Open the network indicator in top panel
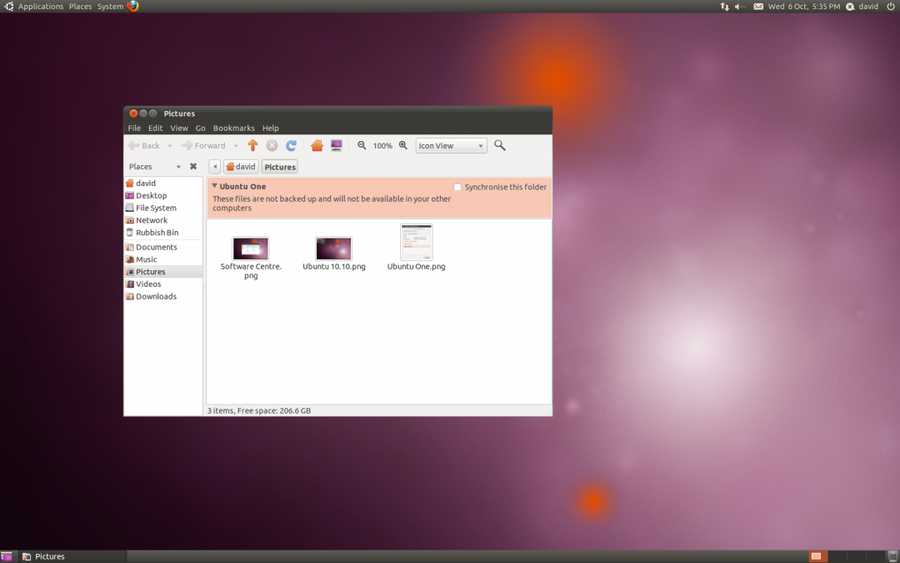The width and height of the screenshot is (900, 563). point(724,6)
